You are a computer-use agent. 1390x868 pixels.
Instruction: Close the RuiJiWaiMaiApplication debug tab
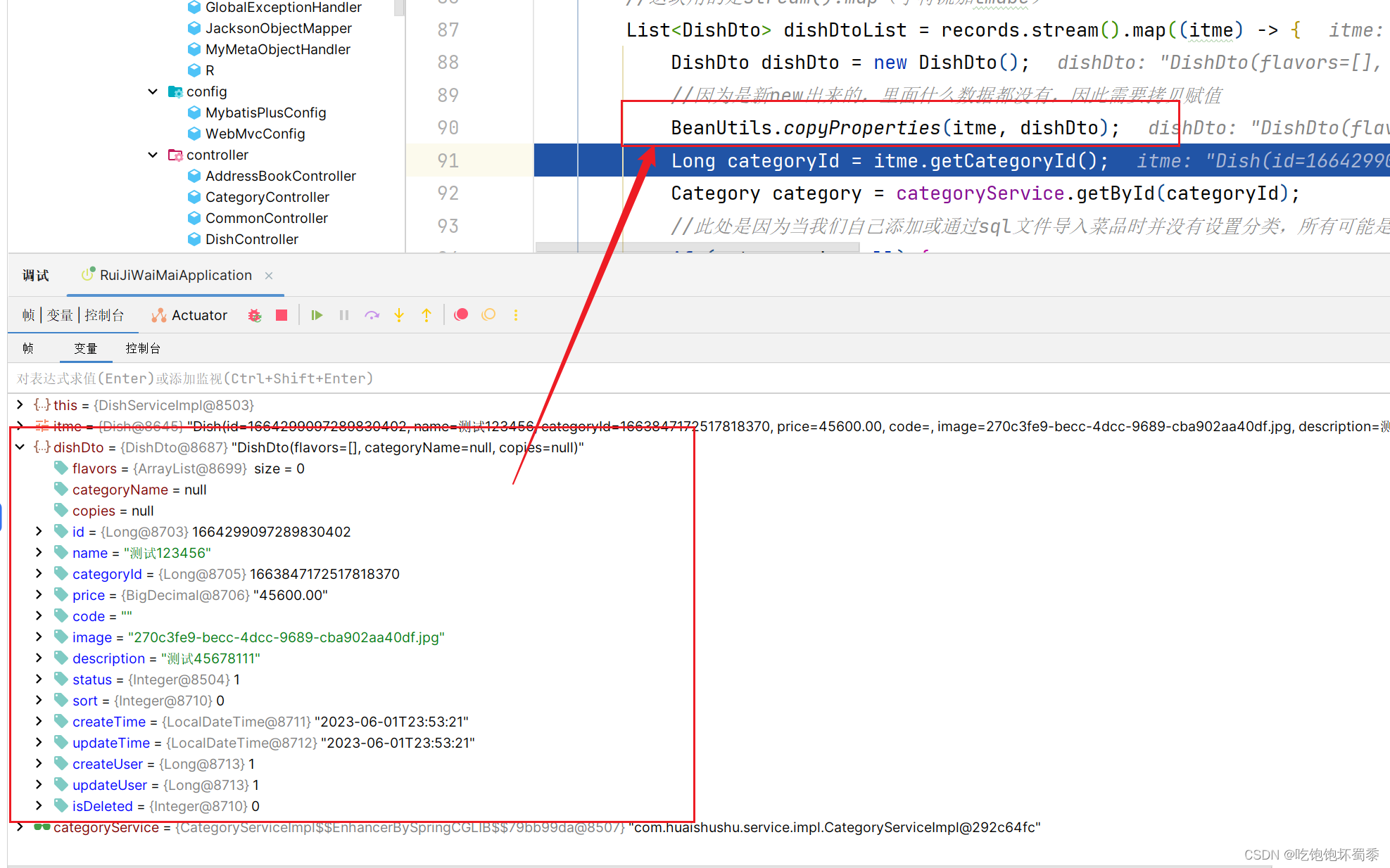point(269,276)
